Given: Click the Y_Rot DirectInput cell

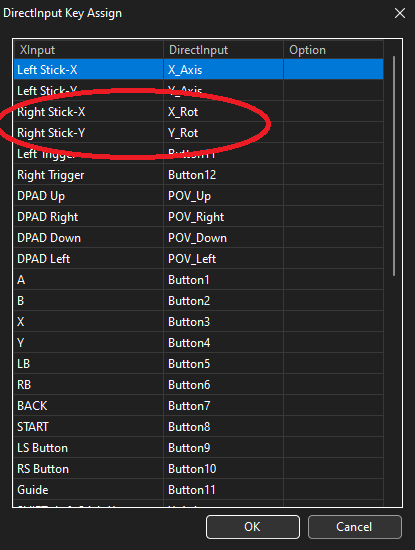Looking at the screenshot, I should pyautogui.click(x=223, y=133).
